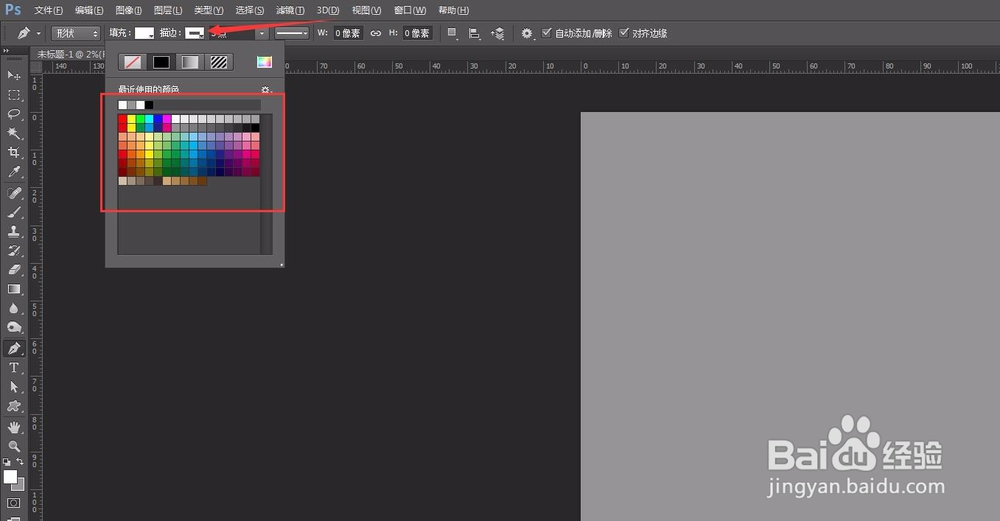Screen dimensions: 1000x521
Task: Click the W width input field
Action: tap(348, 33)
